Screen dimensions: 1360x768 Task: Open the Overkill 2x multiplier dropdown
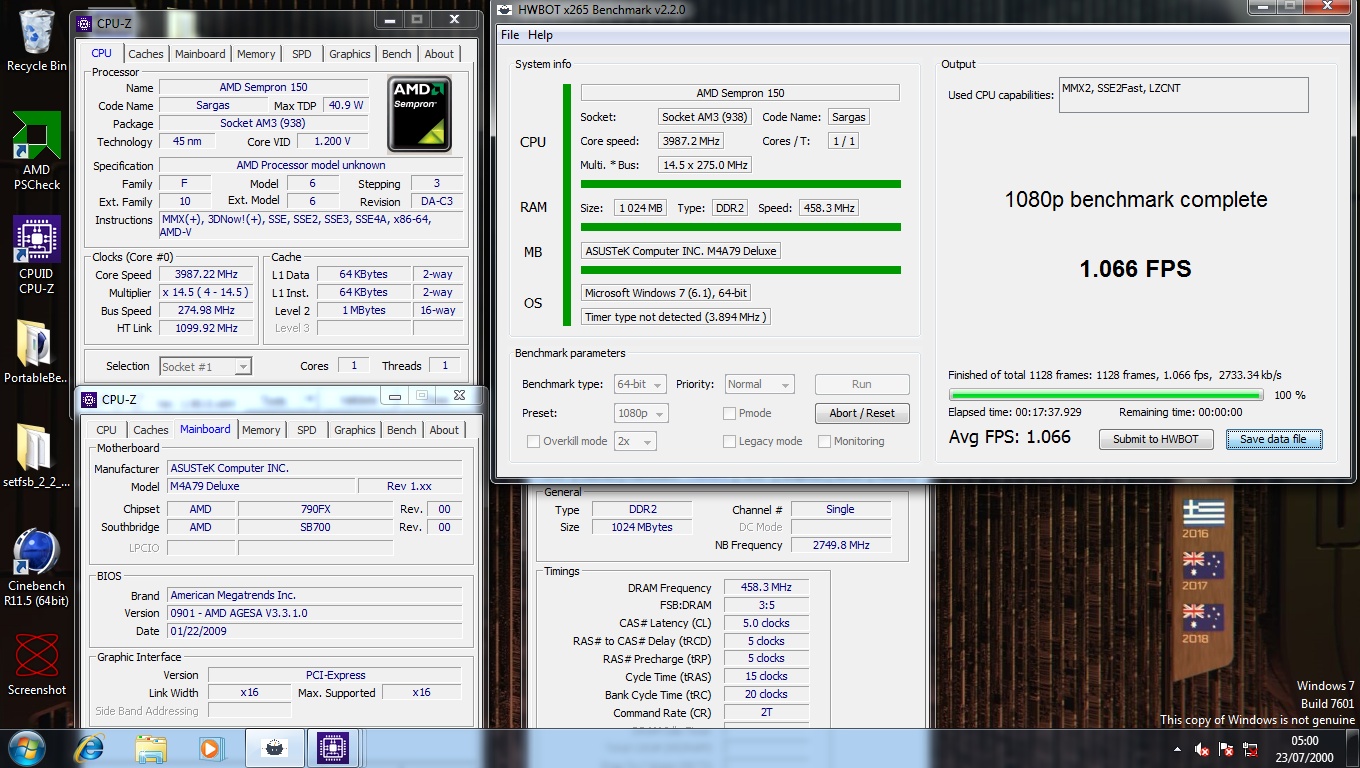[636, 441]
